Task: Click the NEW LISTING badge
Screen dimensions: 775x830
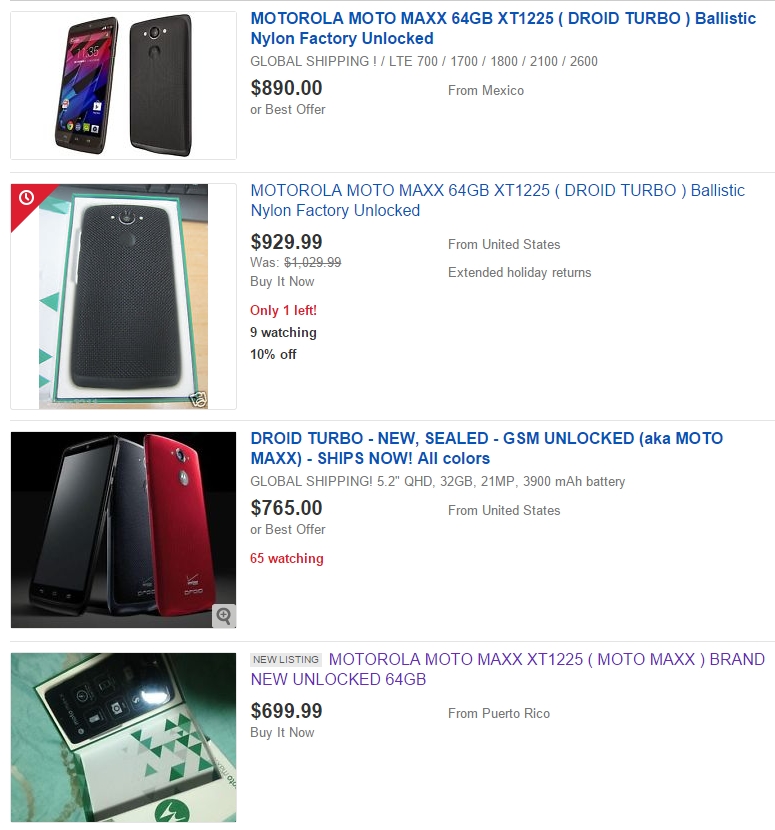Action: click(286, 660)
